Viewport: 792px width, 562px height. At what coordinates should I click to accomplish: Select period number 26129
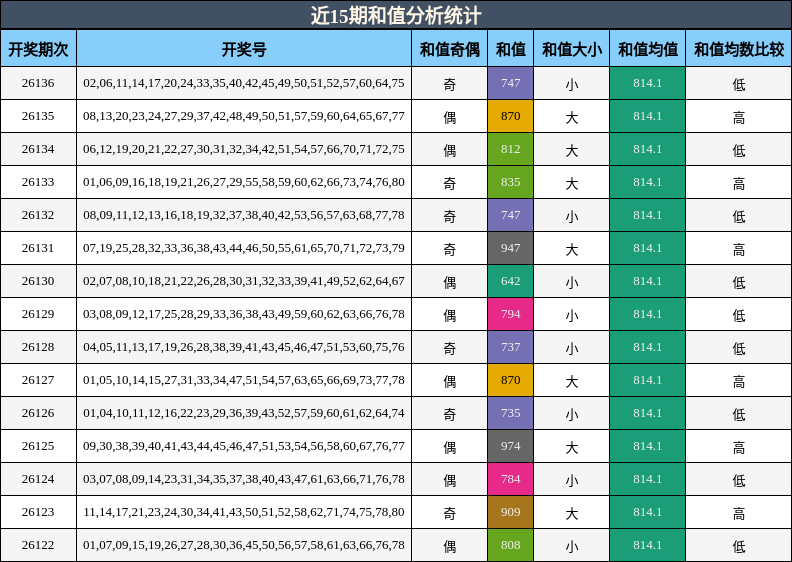[38, 314]
